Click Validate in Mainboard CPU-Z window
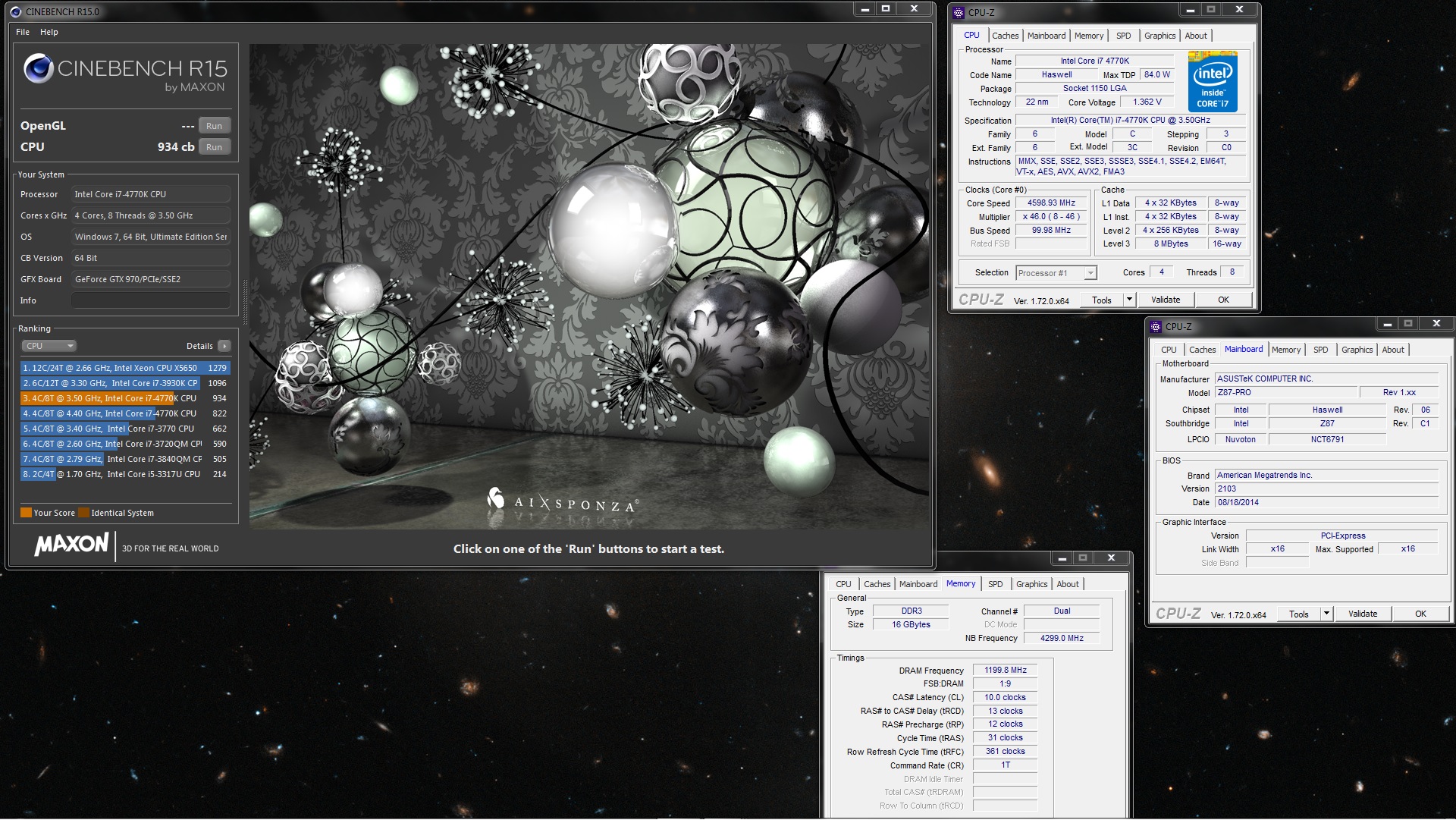Image resolution: width=1456 pixels, height=820 pixels. 1363,614
